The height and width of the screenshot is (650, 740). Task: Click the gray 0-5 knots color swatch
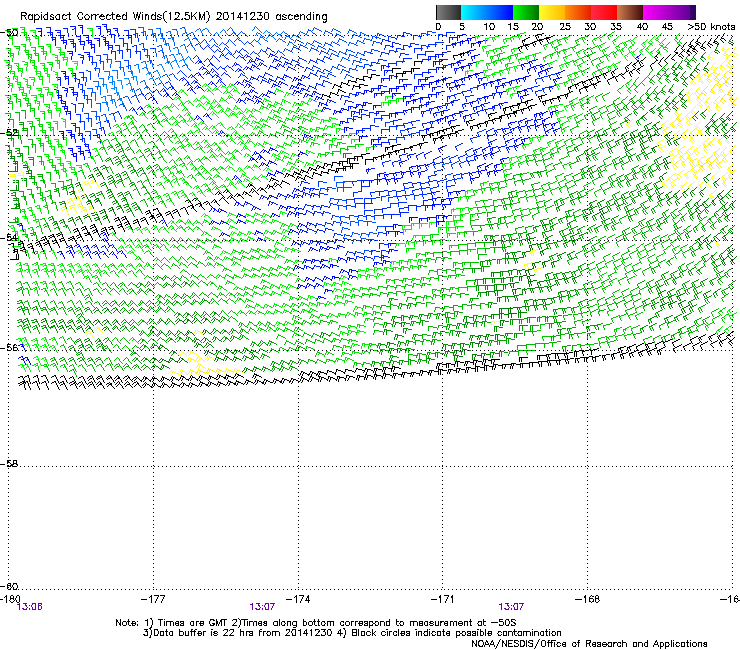pyautogui.click(x=449, y=12)
